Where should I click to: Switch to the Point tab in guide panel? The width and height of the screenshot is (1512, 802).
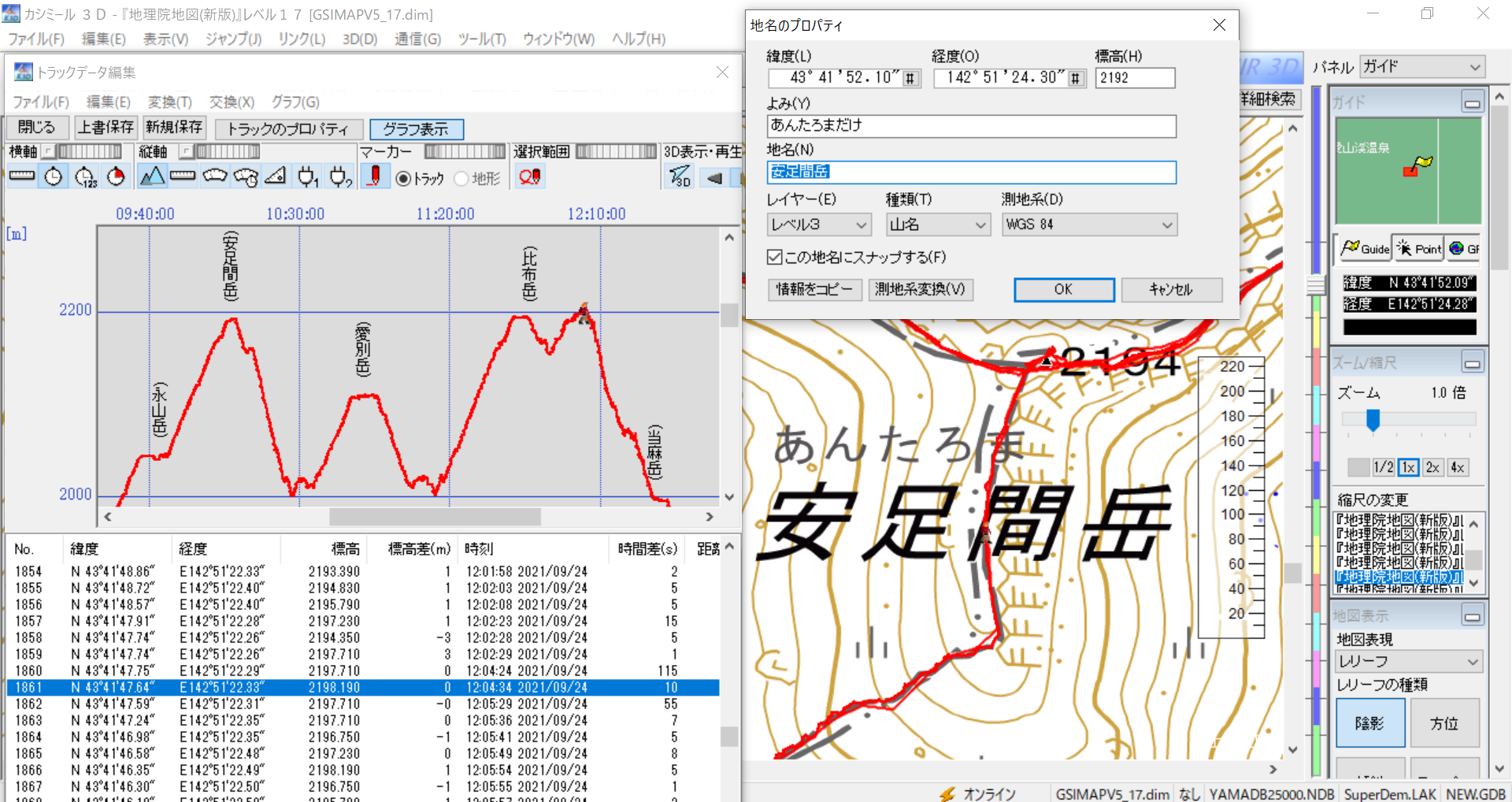[x=1419, y=249]
